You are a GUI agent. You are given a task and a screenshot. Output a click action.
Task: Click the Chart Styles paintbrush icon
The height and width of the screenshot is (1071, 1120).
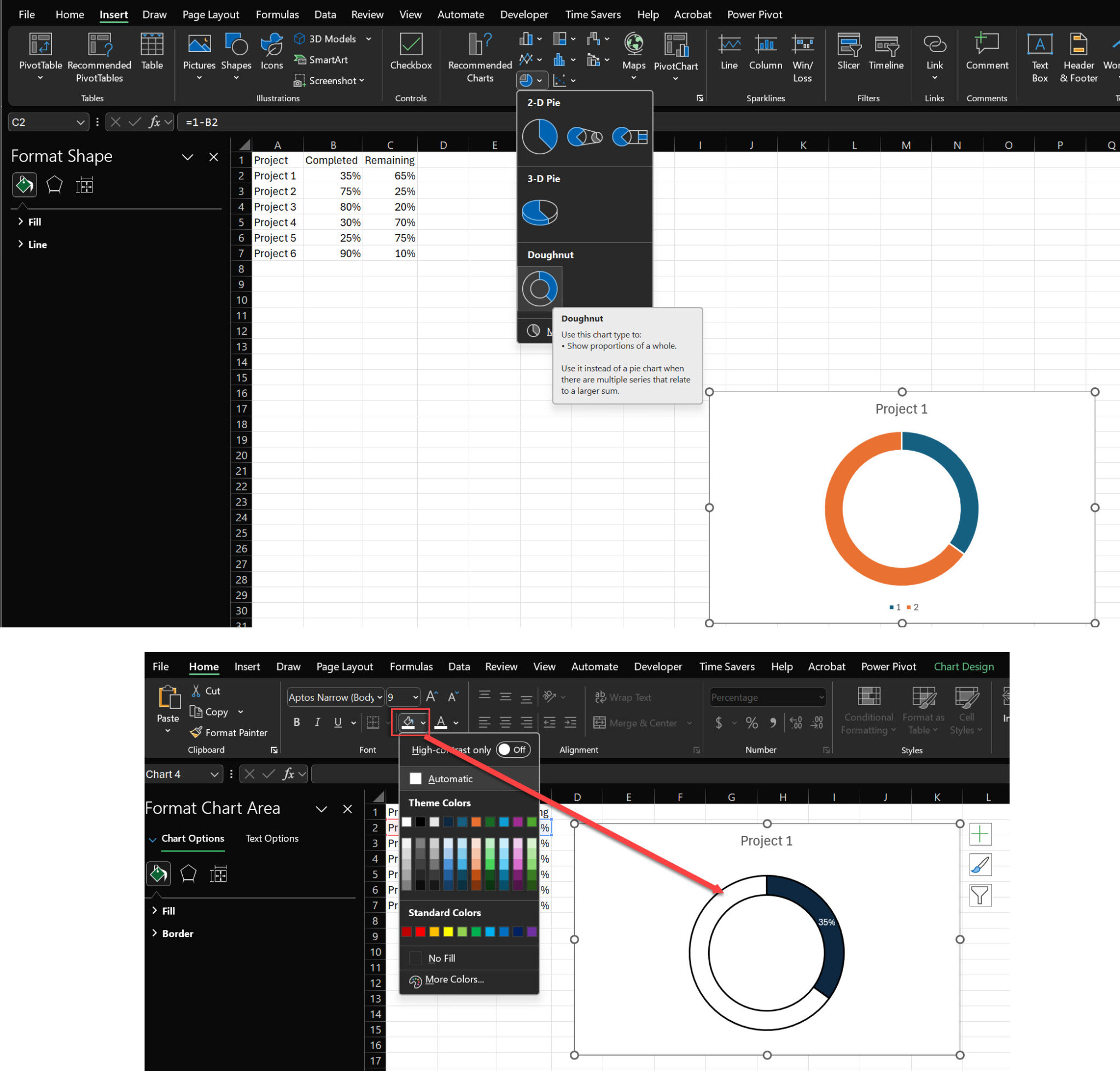coord(979,865)
